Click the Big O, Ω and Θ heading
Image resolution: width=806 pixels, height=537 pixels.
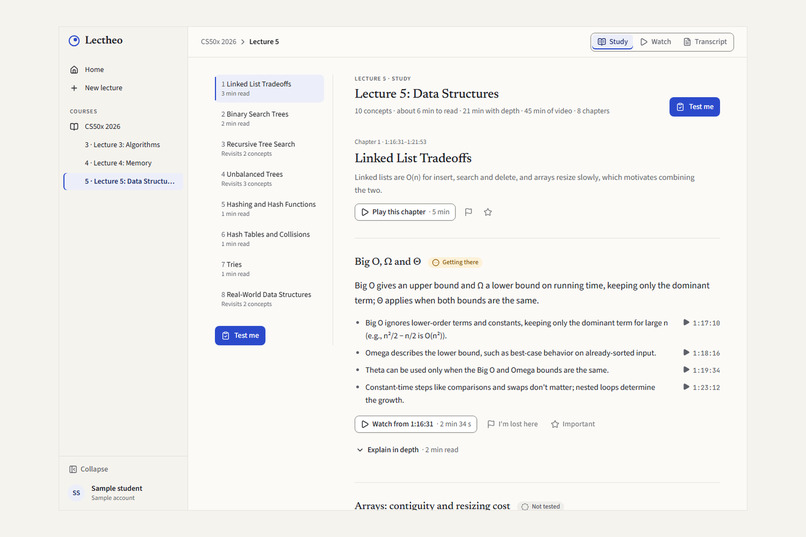point(388,262)
